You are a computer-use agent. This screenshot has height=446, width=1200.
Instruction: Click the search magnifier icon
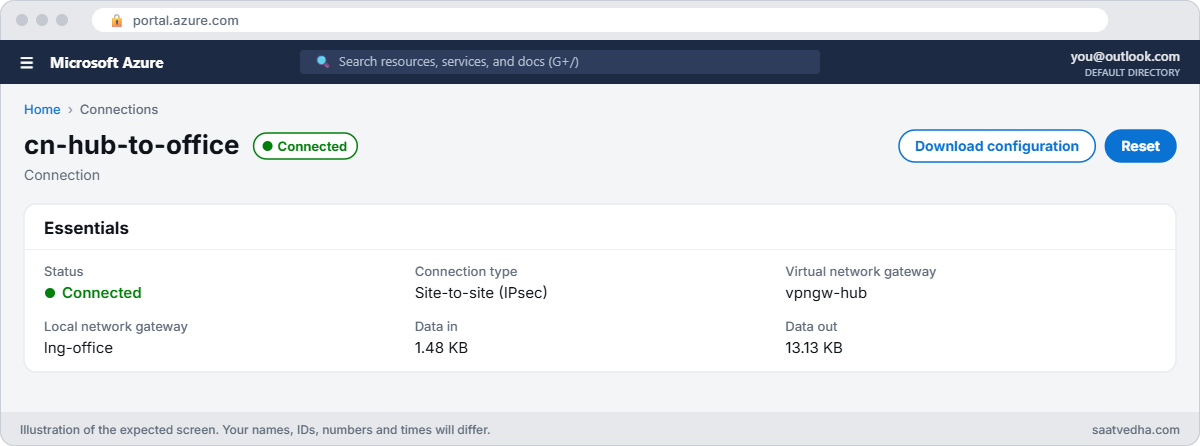[x=323, y=62]
